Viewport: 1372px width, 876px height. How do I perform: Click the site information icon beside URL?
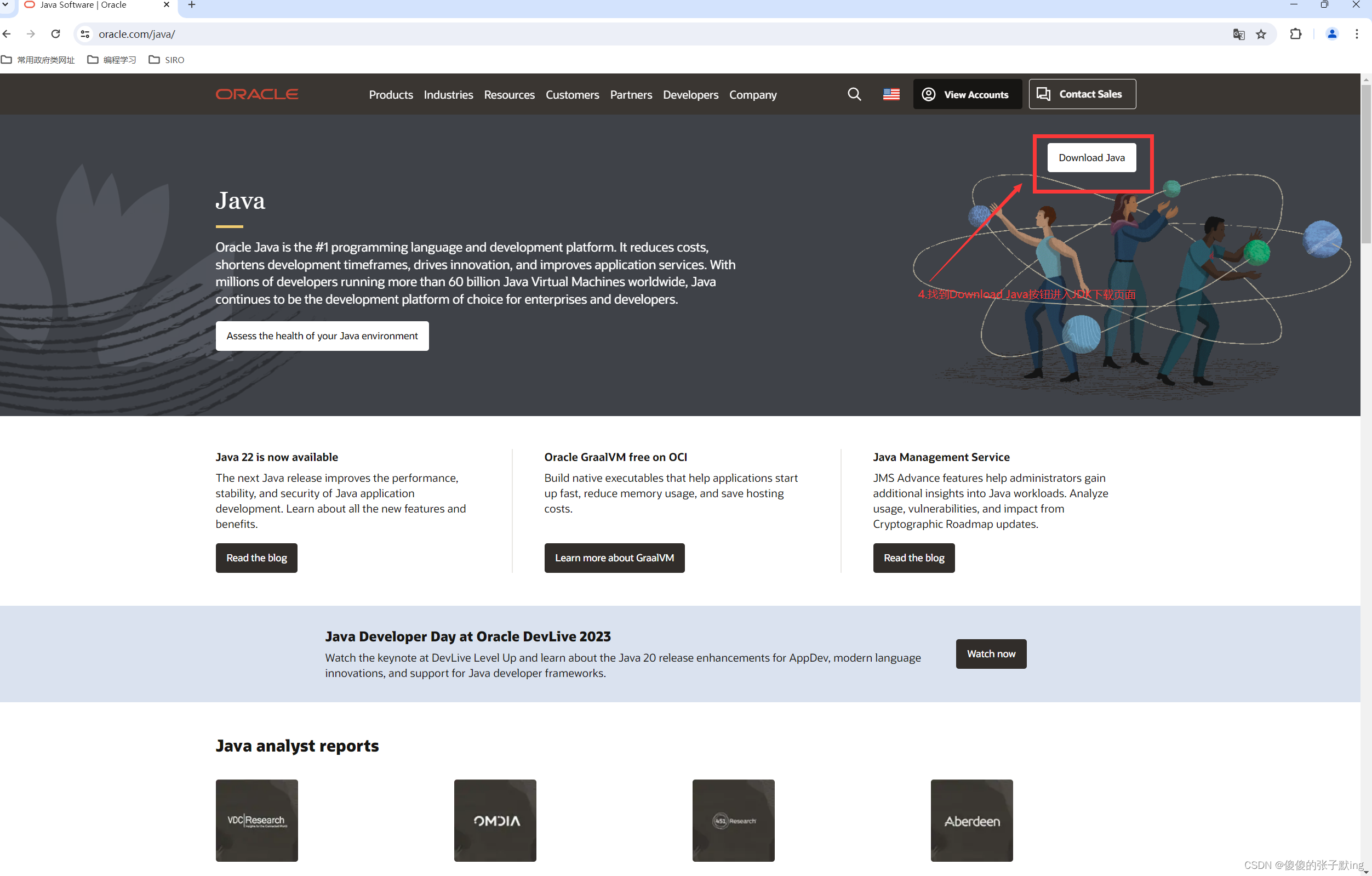(85, 34)
